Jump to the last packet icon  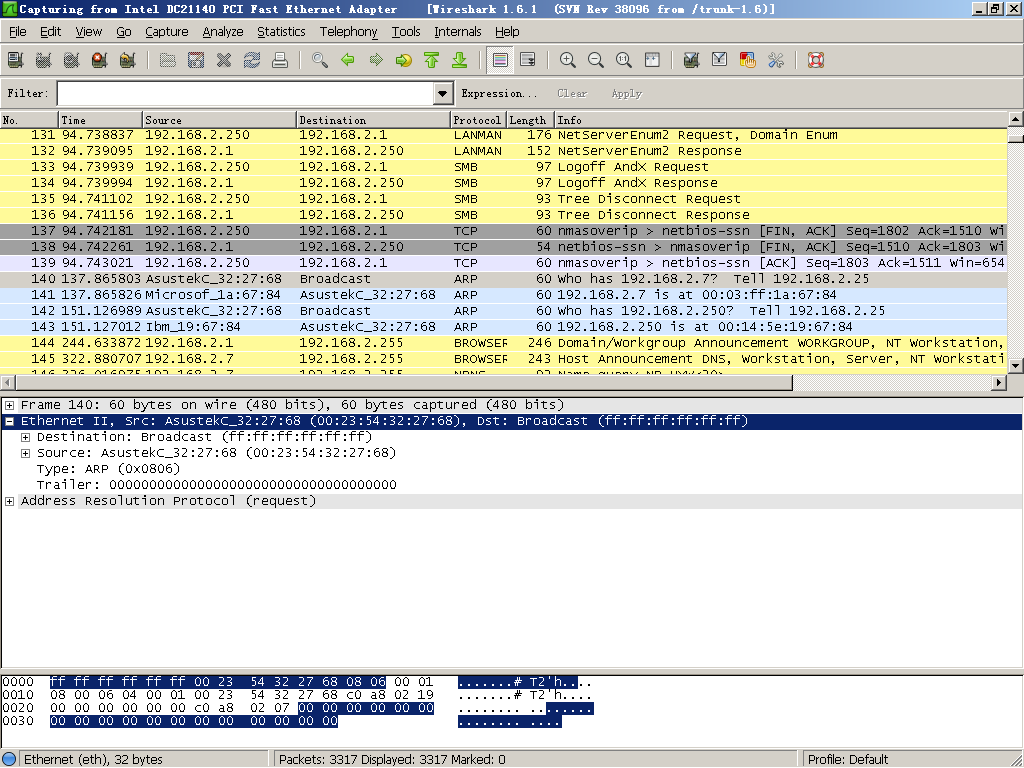tap(460, 60)
